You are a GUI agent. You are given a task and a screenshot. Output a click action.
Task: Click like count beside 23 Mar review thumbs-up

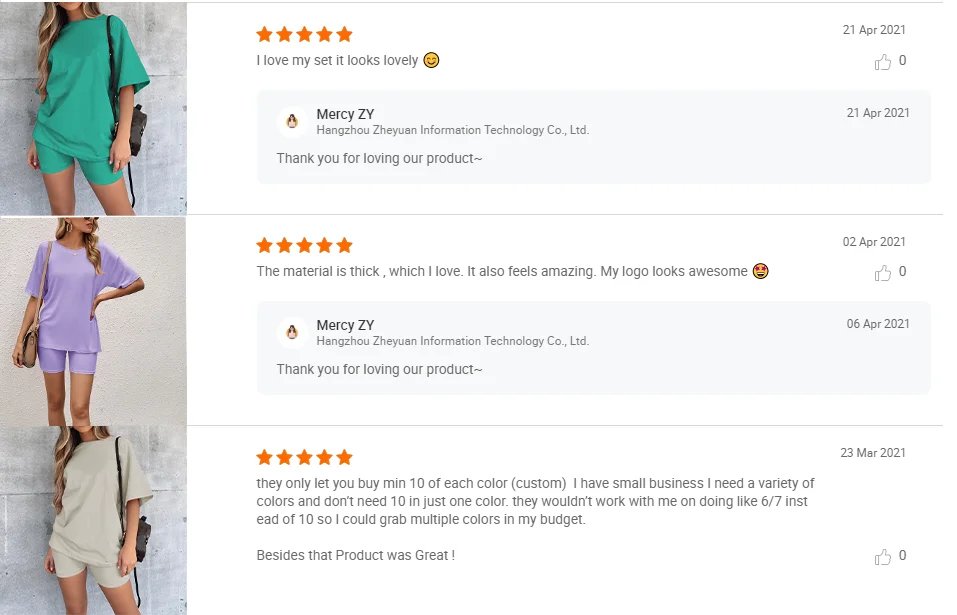click(902, 556)
